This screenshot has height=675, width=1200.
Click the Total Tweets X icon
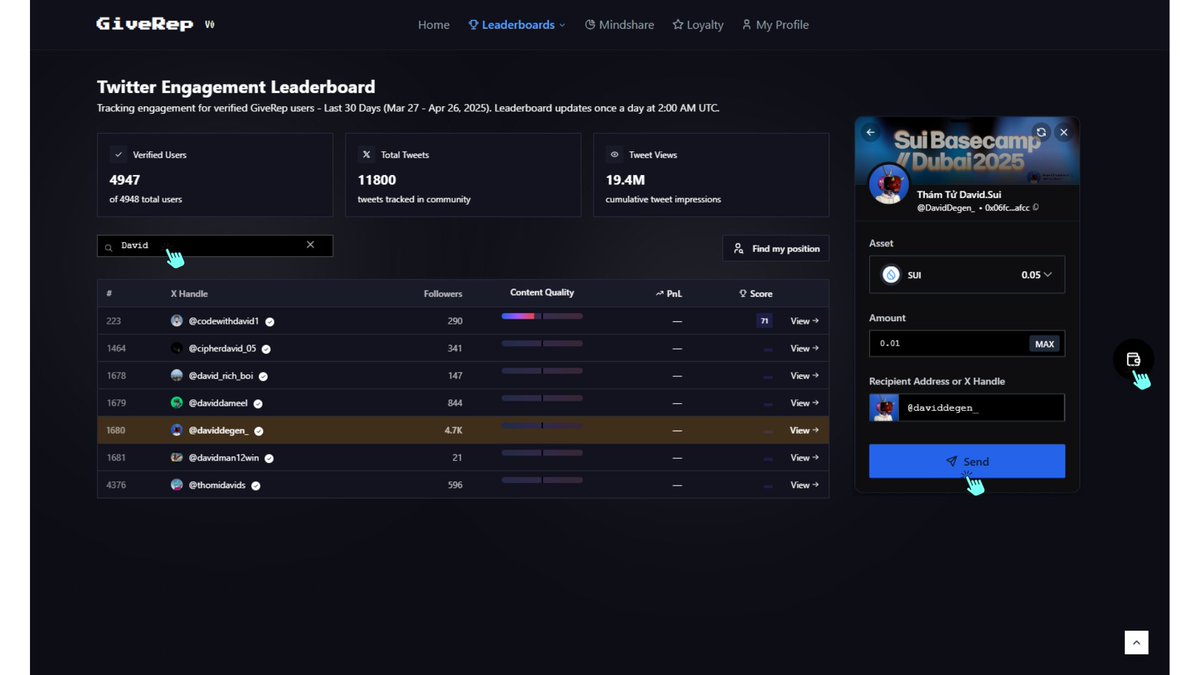click(x=366, y=155)
